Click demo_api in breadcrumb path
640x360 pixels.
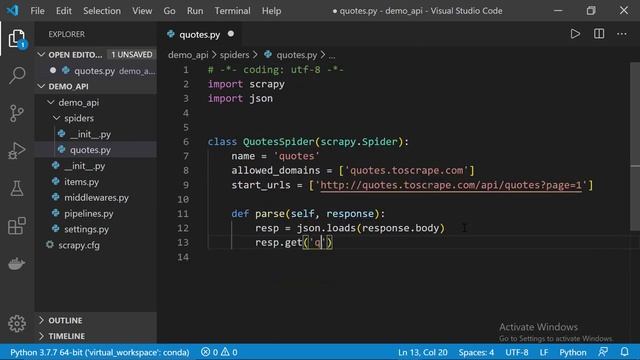tap(188, 55)
